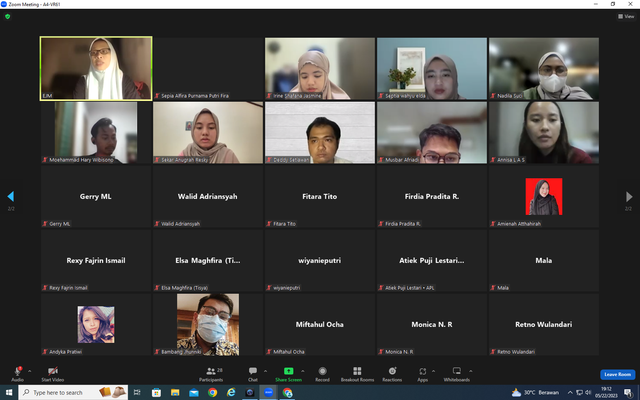Image resolution: width=640 pixels, height=400 pixels.
Task: Expand the arrow next to Apps
Action: pos(433,371)
